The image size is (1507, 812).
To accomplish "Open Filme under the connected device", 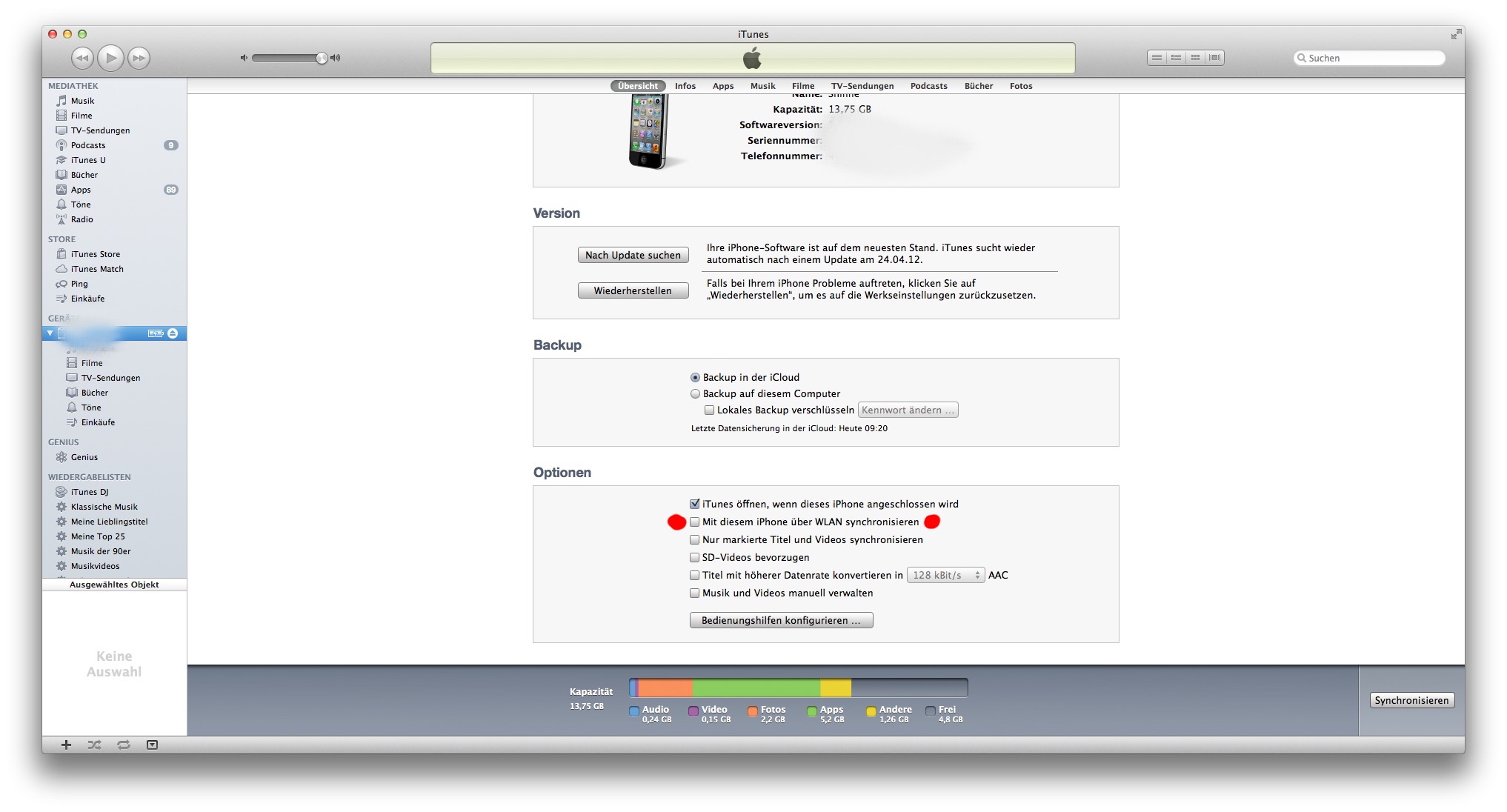I will point(92,363).
